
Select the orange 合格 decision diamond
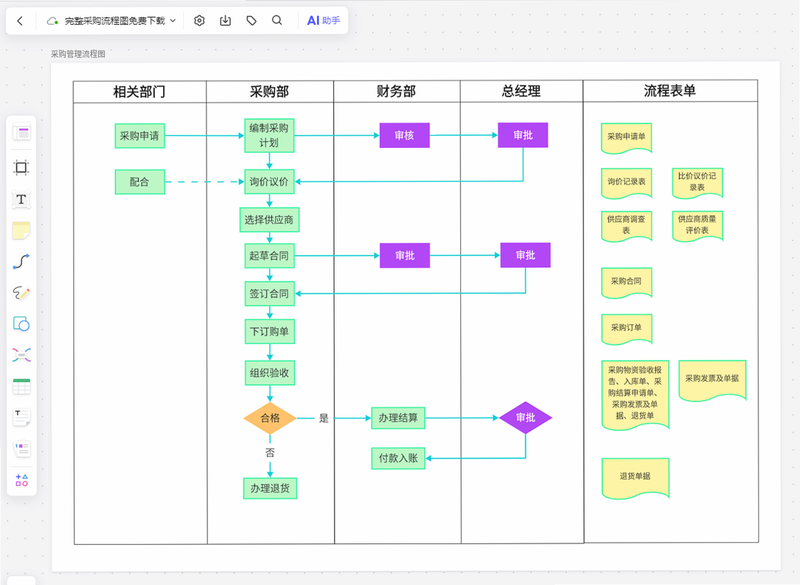[270, 418]
